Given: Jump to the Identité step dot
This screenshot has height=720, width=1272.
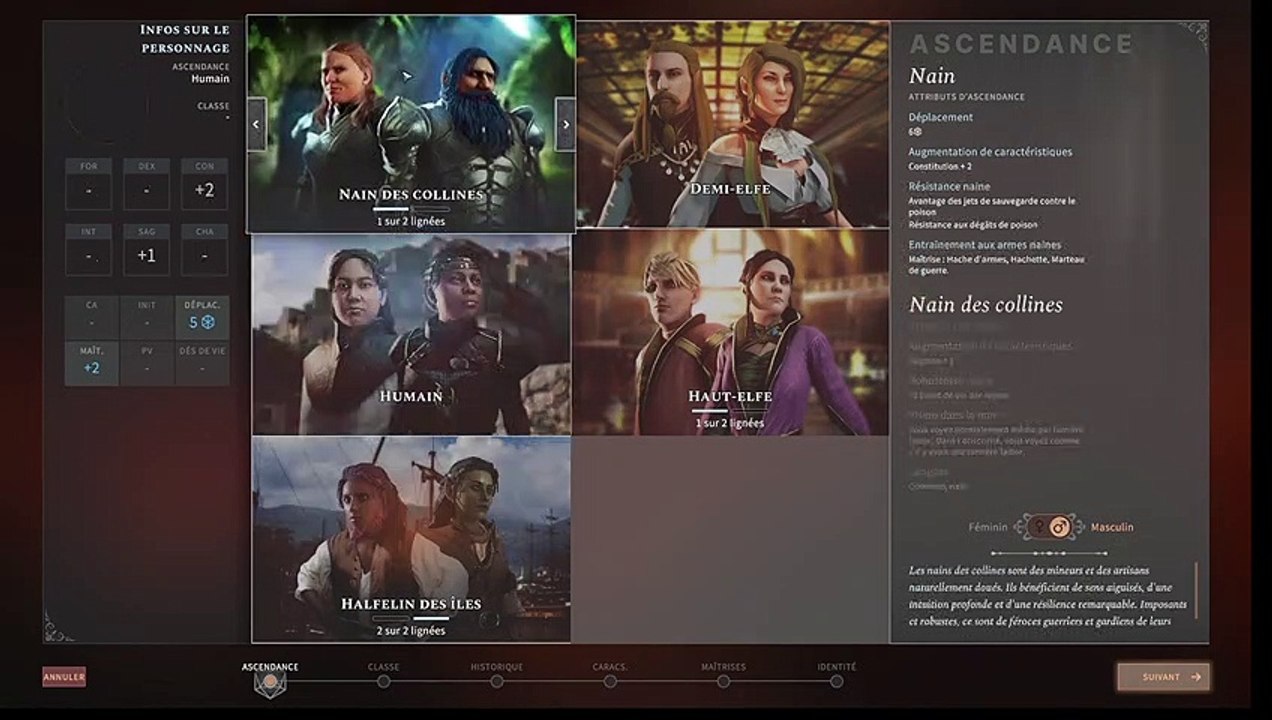Looking at the screenshot, I should [836, 682].
